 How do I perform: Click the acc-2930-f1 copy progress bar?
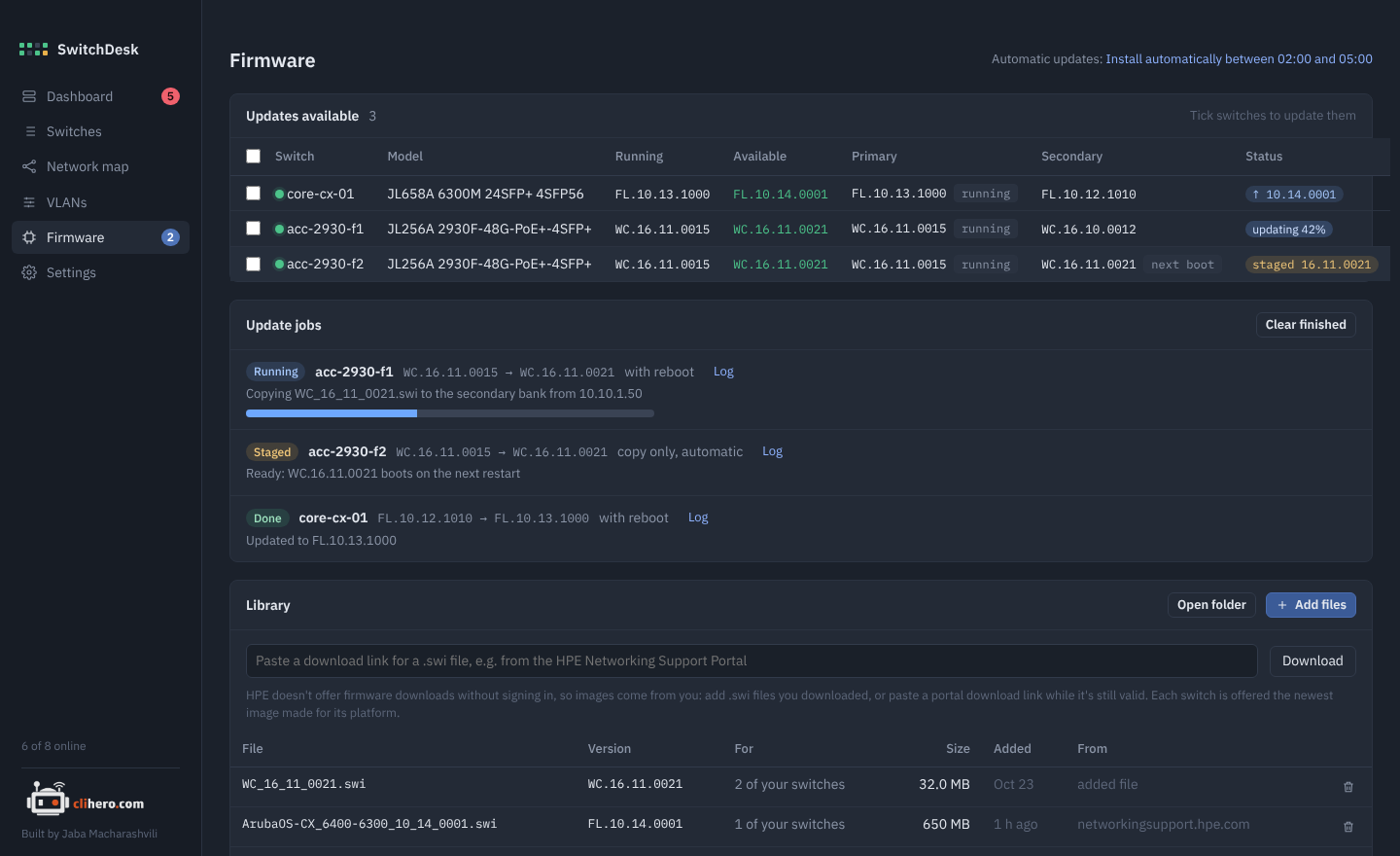coord(450,413)
